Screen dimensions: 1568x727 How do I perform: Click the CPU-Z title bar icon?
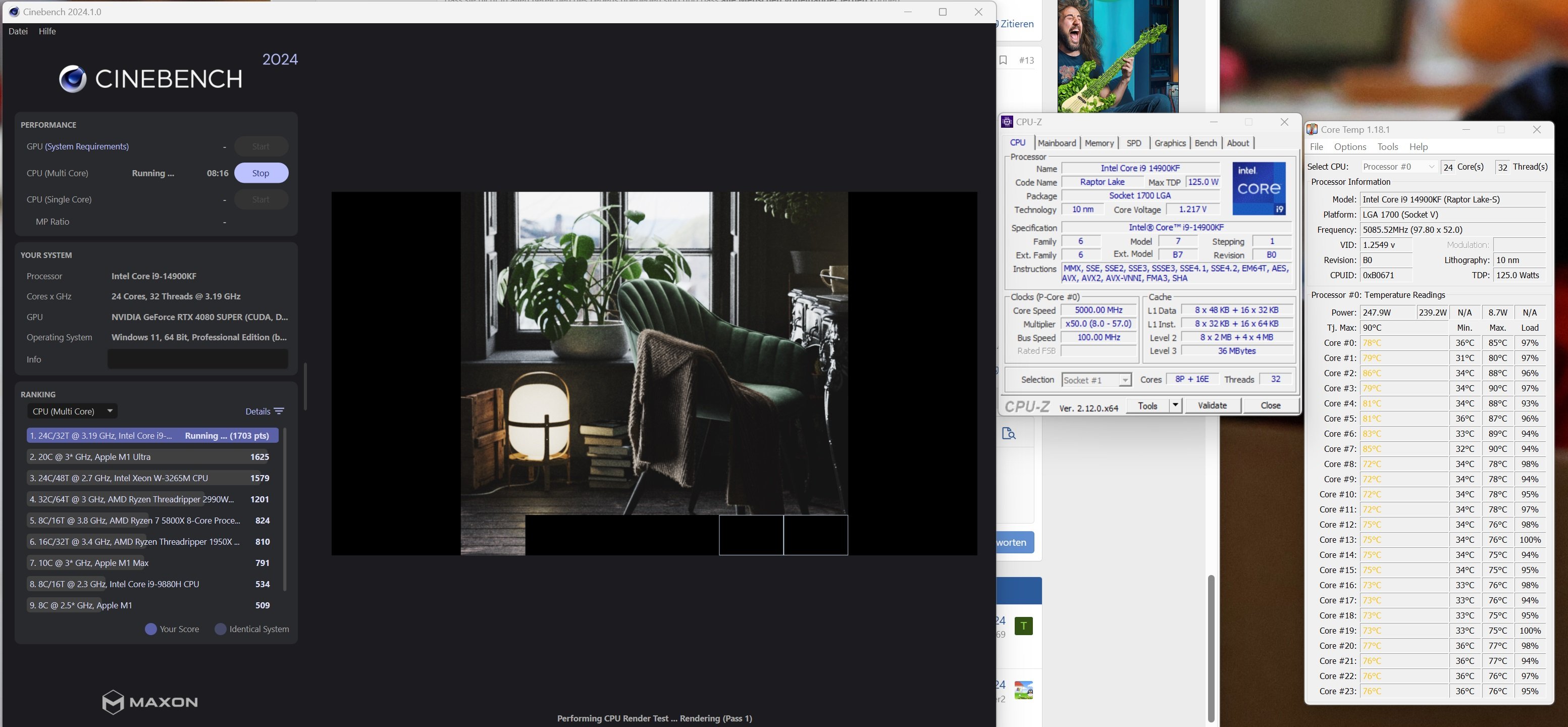(1008, 122)
